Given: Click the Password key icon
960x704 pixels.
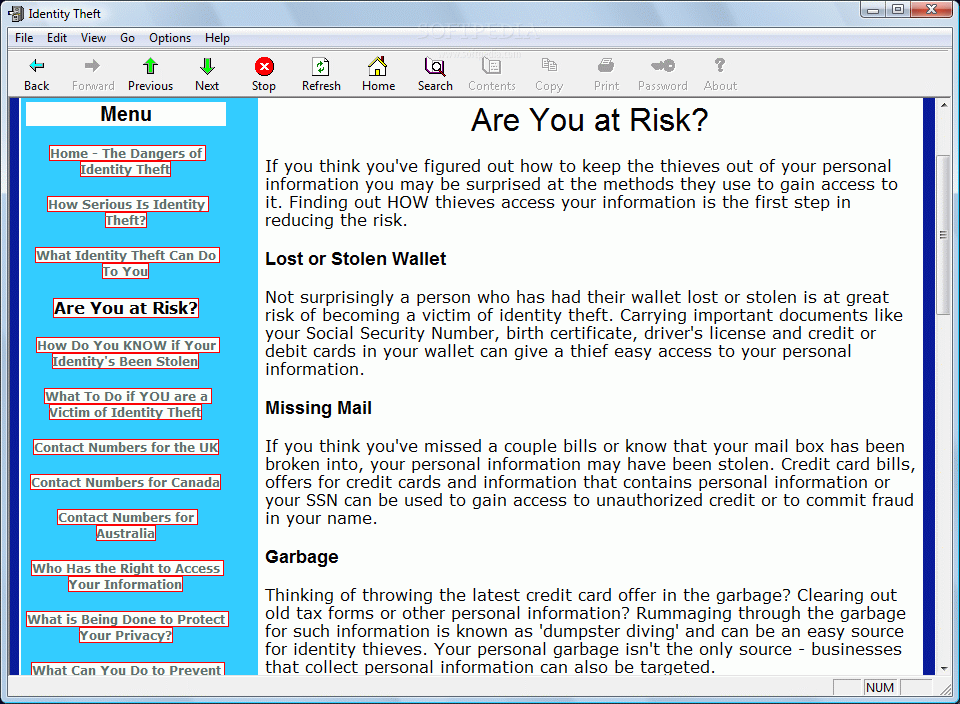Looking at the screenshot, I should 662,66.
